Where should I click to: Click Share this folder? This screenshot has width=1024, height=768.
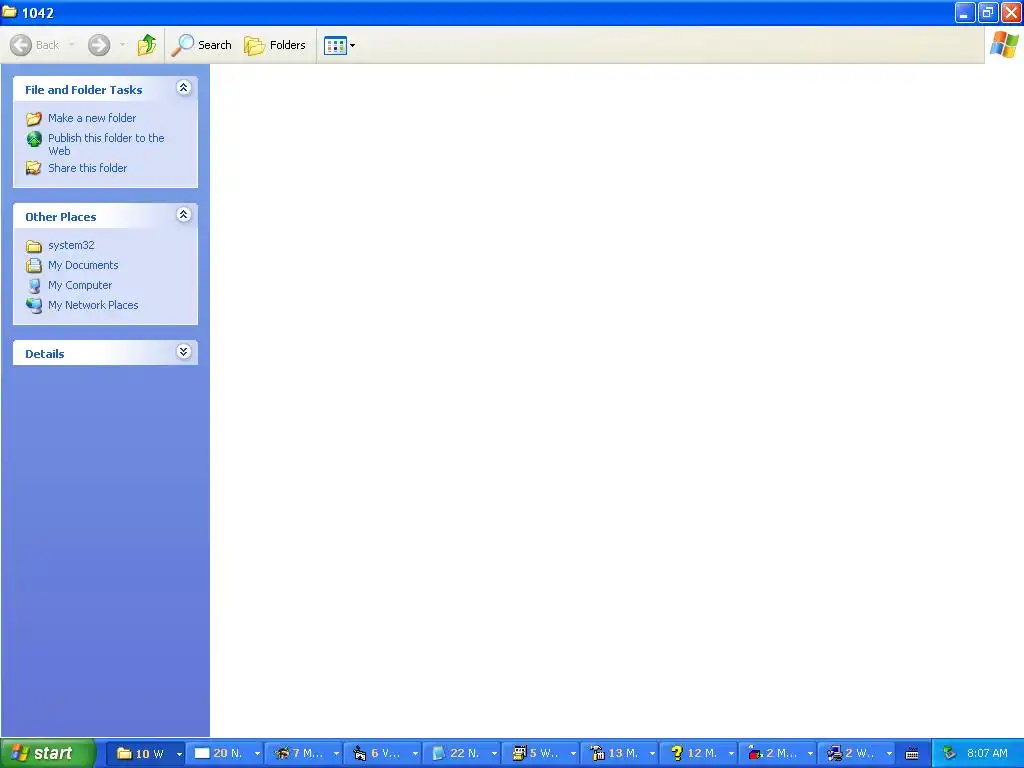88,168
